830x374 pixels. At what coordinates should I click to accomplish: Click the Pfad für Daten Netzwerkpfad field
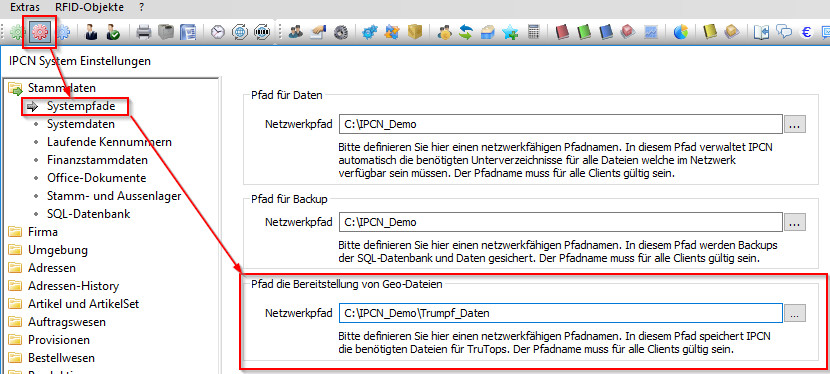coord(561,125)
